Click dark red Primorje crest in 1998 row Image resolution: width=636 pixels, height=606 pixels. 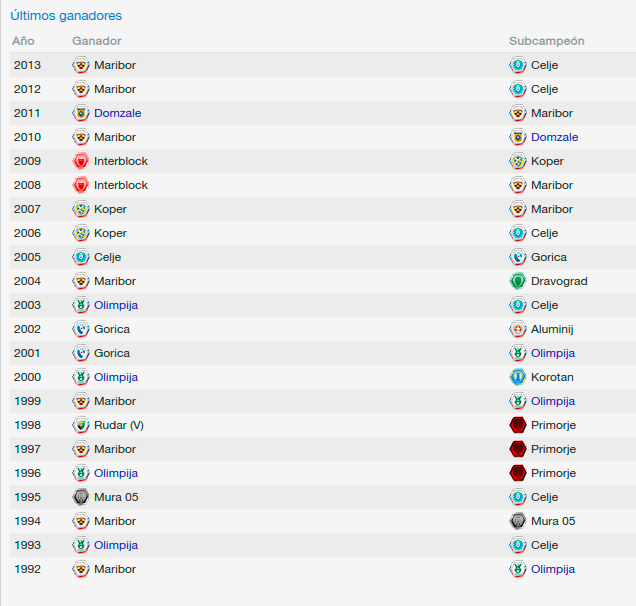[x=518, y=425]
